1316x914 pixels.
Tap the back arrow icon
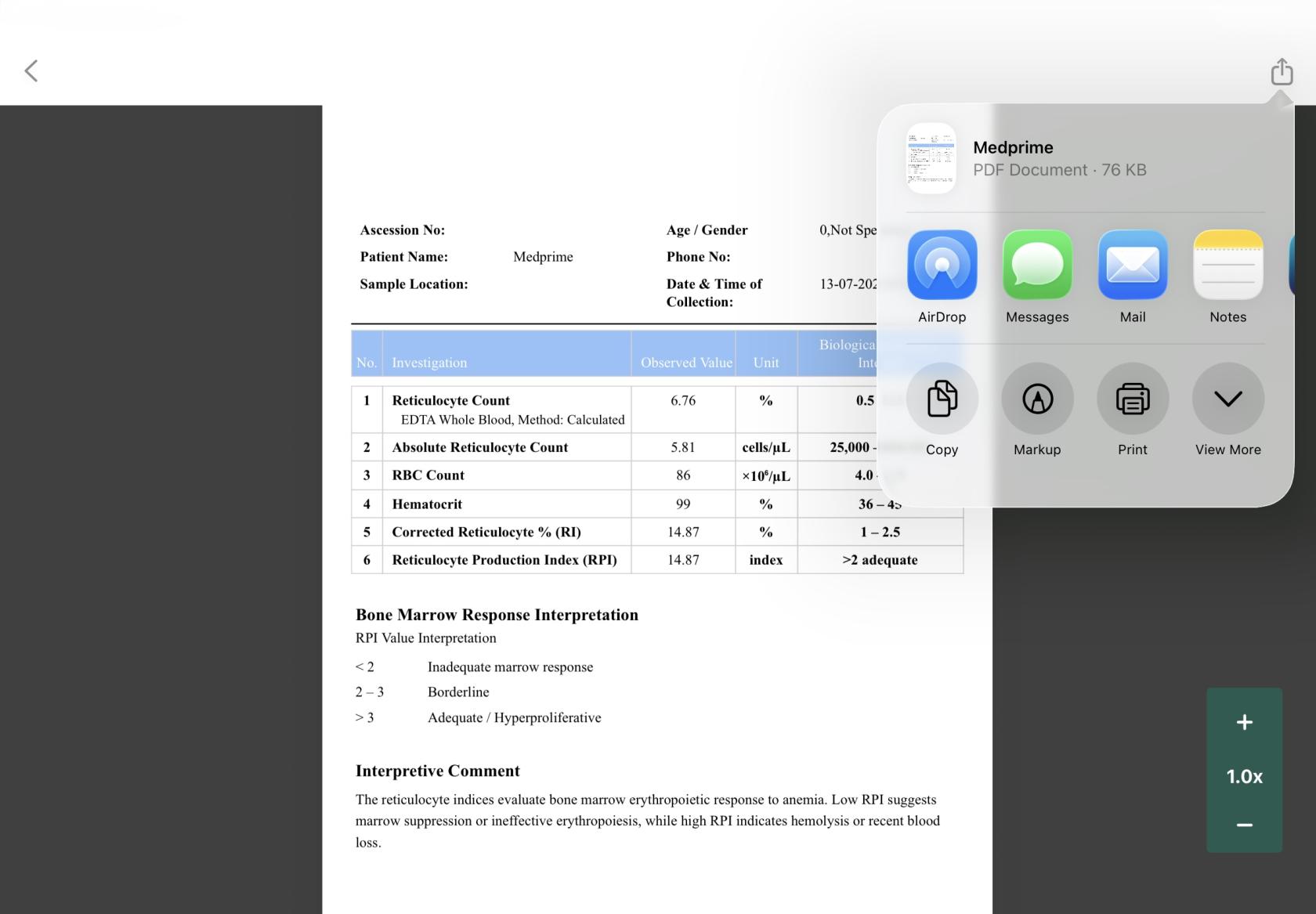(x=31, y=71)
